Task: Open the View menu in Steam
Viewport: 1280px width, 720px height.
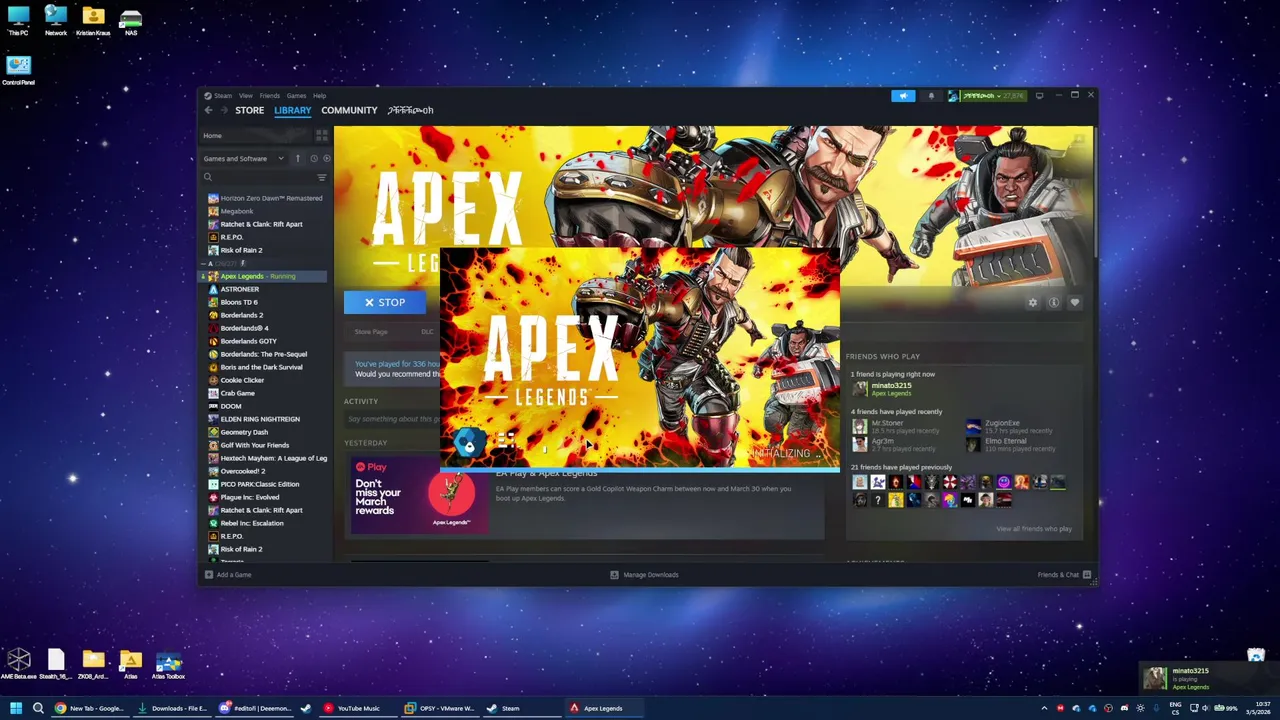Action: click(x=246, y=96)
